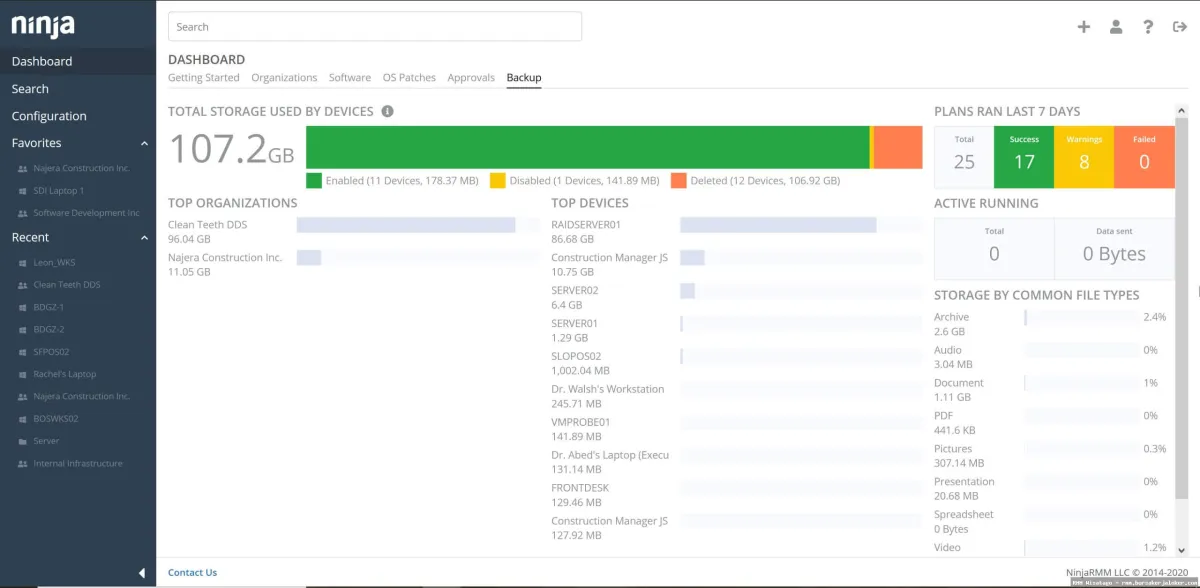Click device icon beside BDGZ-1
This screenshot has height=588, width=1200.
tap(23, 308)
